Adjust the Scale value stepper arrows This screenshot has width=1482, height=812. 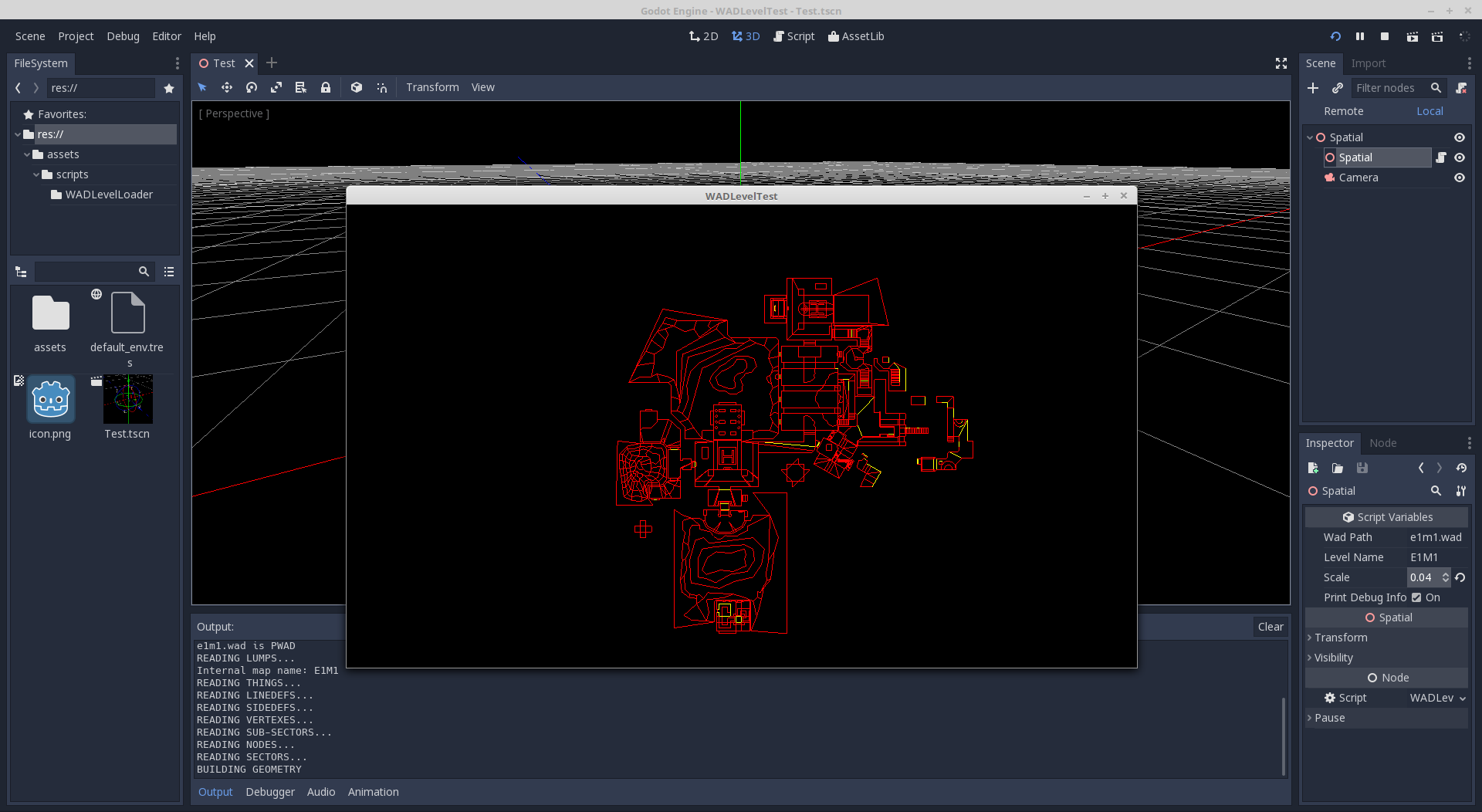1446,577
